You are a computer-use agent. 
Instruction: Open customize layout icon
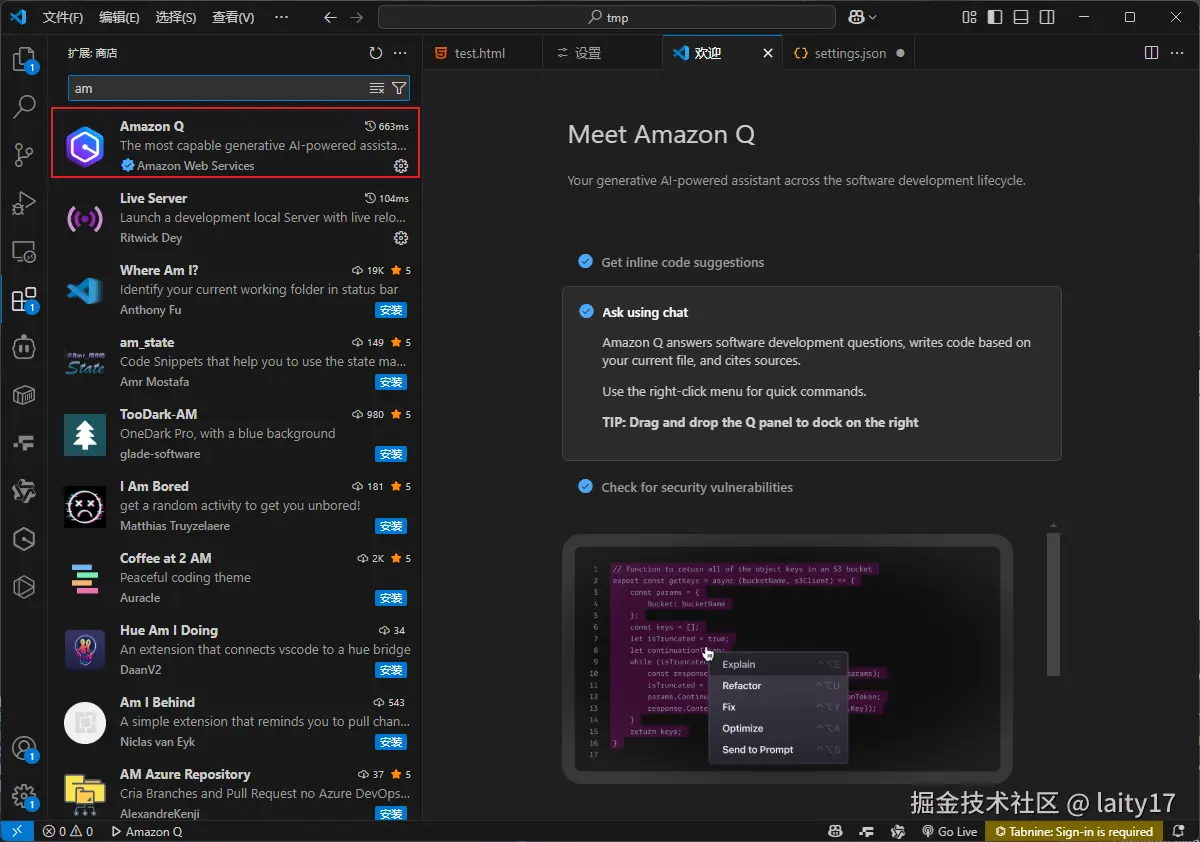tap(969, 17)
